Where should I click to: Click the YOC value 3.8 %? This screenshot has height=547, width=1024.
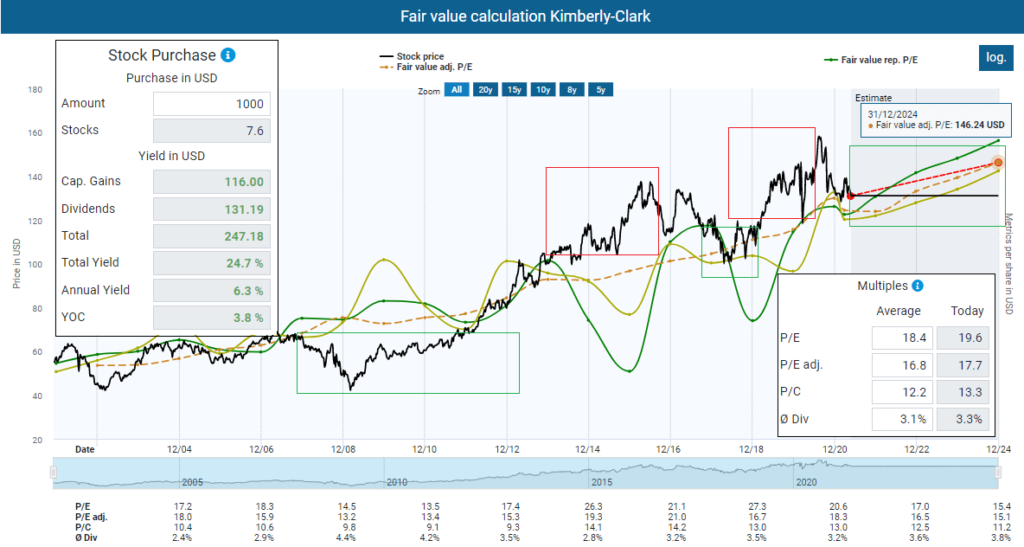pos(212,317)
